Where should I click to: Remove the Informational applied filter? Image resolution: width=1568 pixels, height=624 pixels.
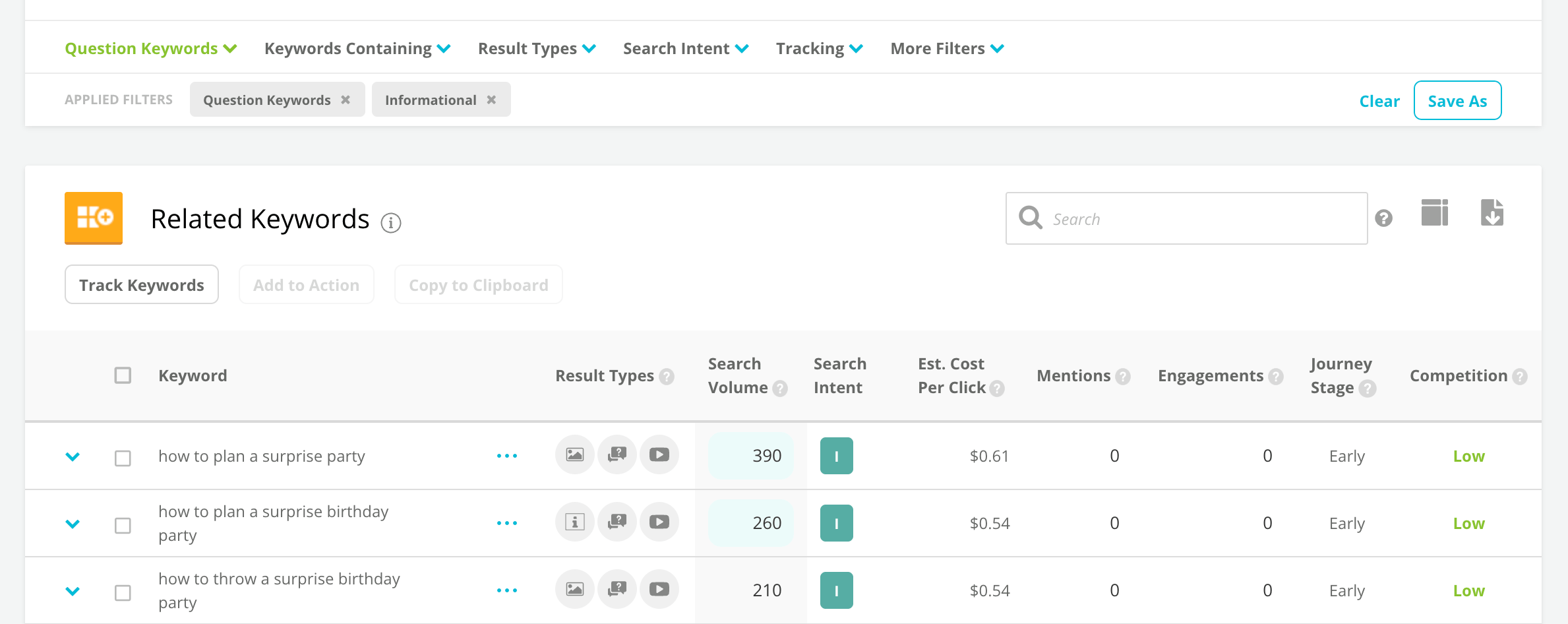click(491, 100)
